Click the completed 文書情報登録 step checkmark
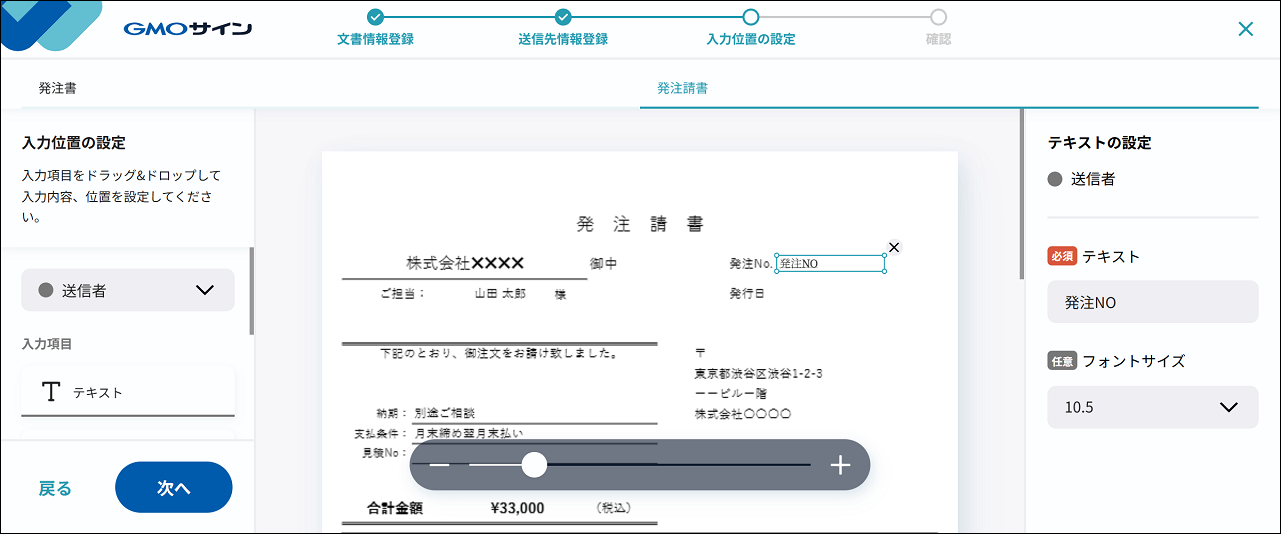Viewport: 1281px width, 534px height. pos(375,17)
